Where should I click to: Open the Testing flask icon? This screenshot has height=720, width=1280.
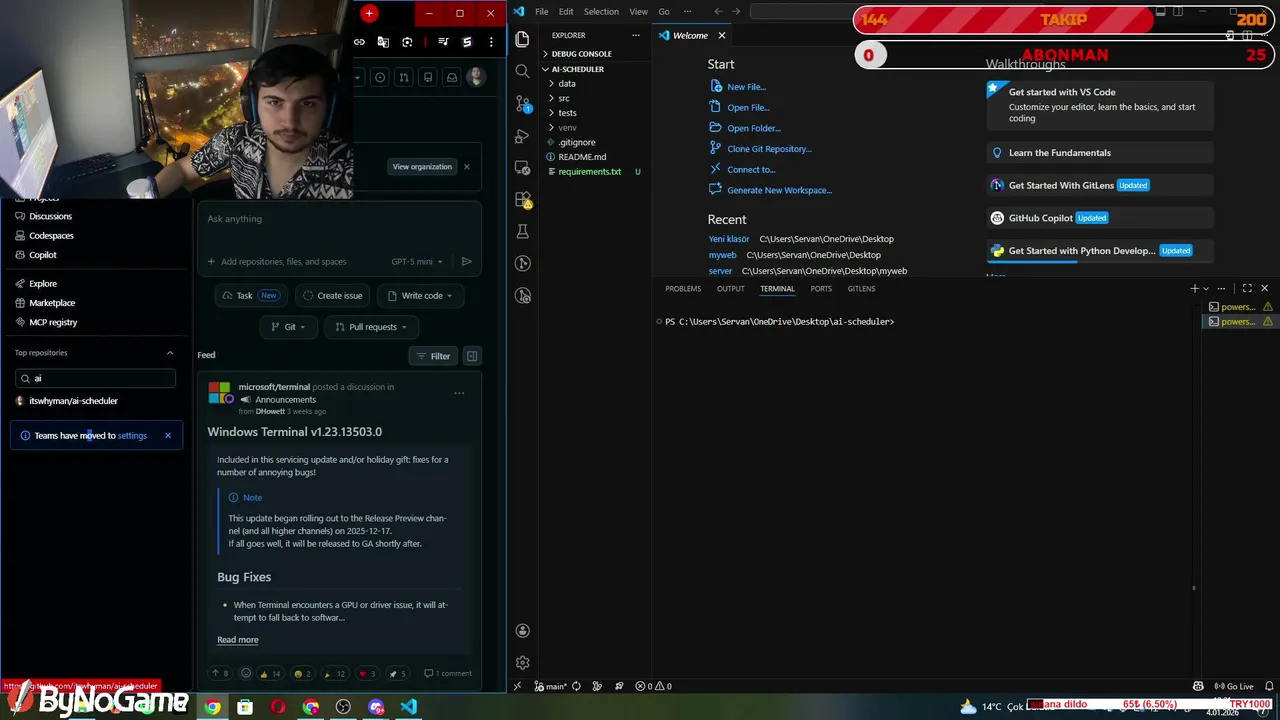click(522, 231)
